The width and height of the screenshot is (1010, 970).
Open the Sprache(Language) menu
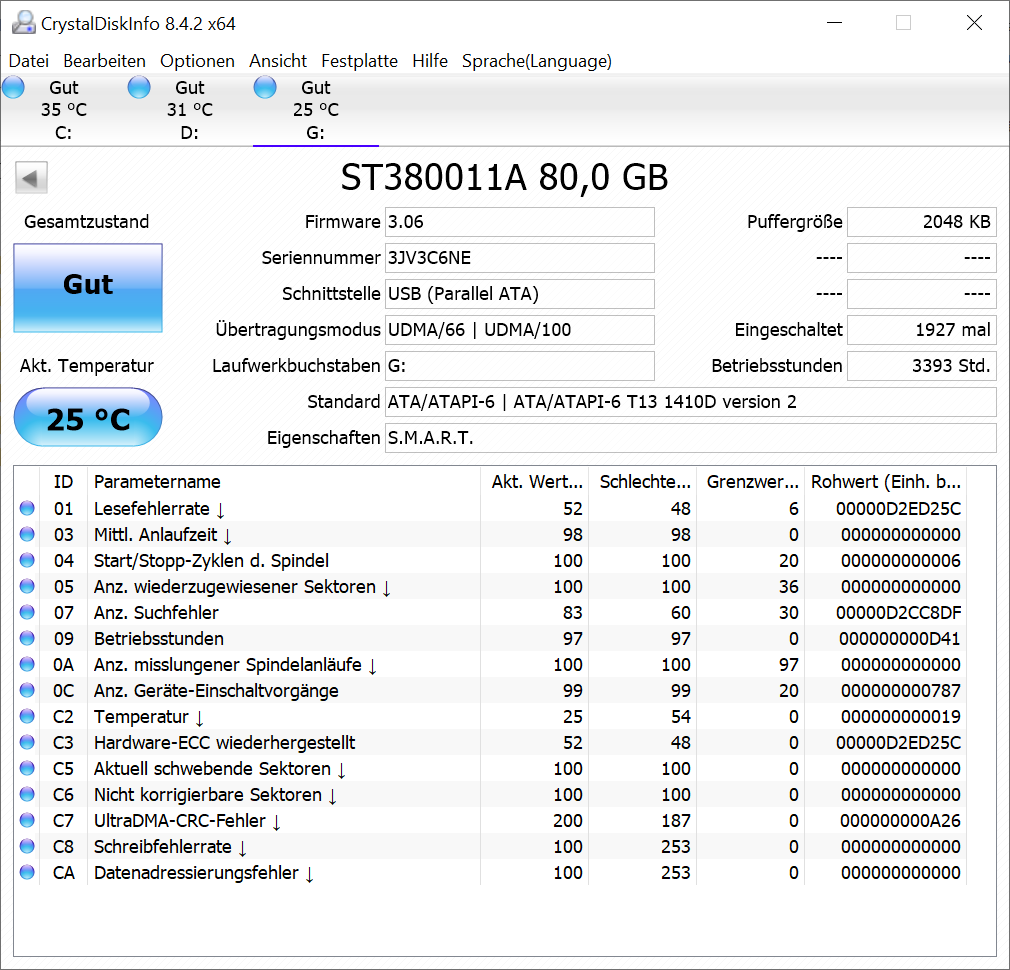(x=537, y=61)
